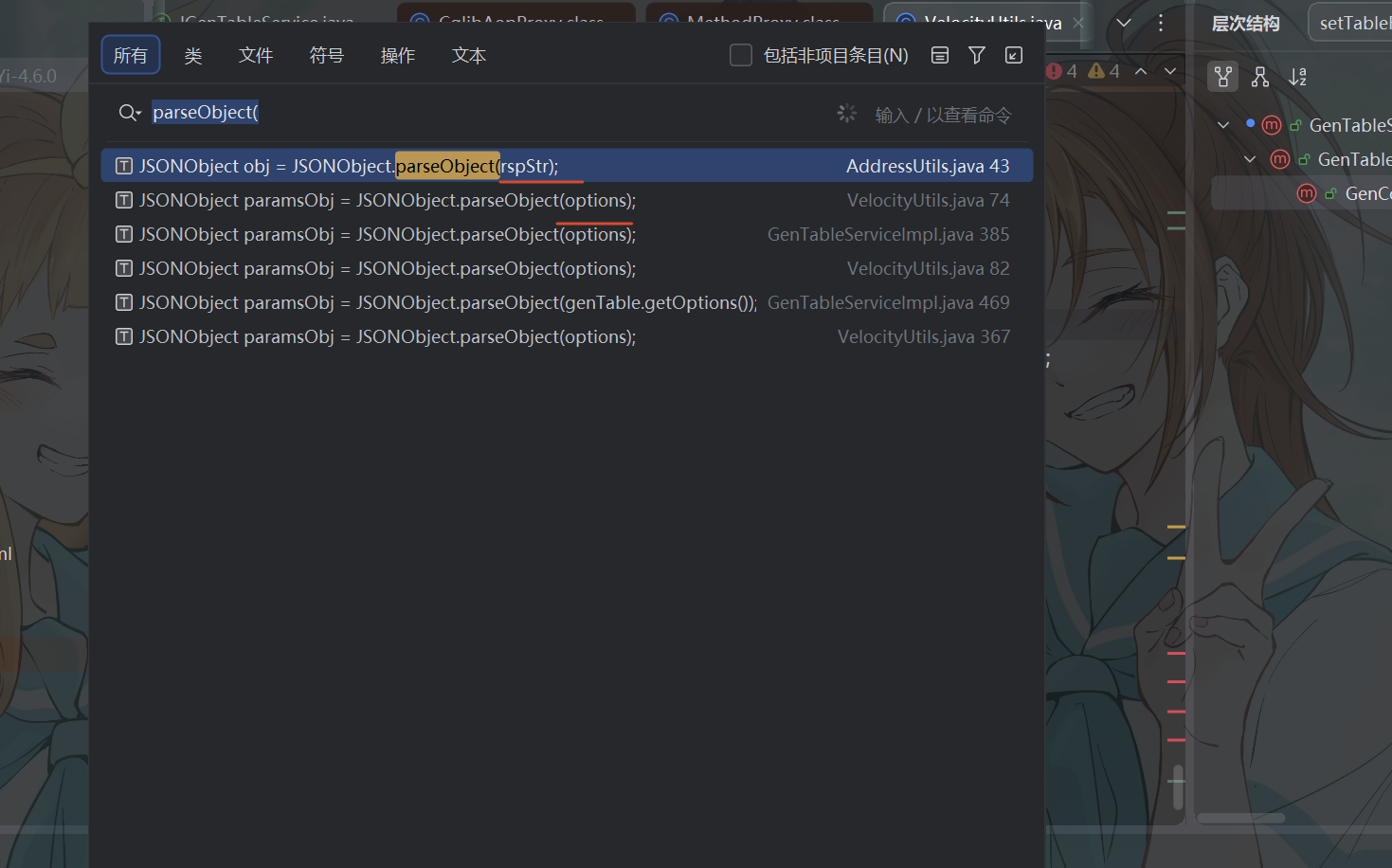The width and height of the screenshot is (1392, 868).
Task: Click the editor vertical scrollbar thumb
Action: click(1178, 787)
